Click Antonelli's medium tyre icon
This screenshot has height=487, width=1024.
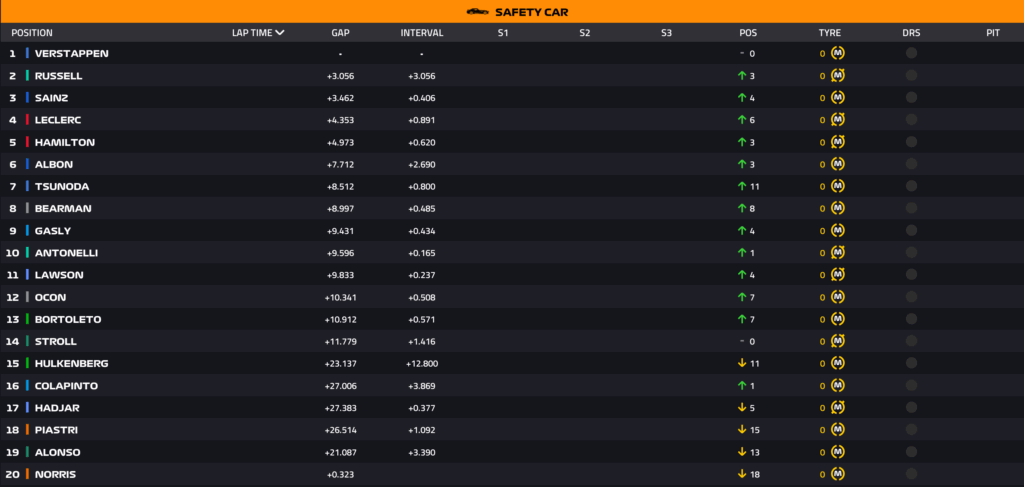click(837, 253)
